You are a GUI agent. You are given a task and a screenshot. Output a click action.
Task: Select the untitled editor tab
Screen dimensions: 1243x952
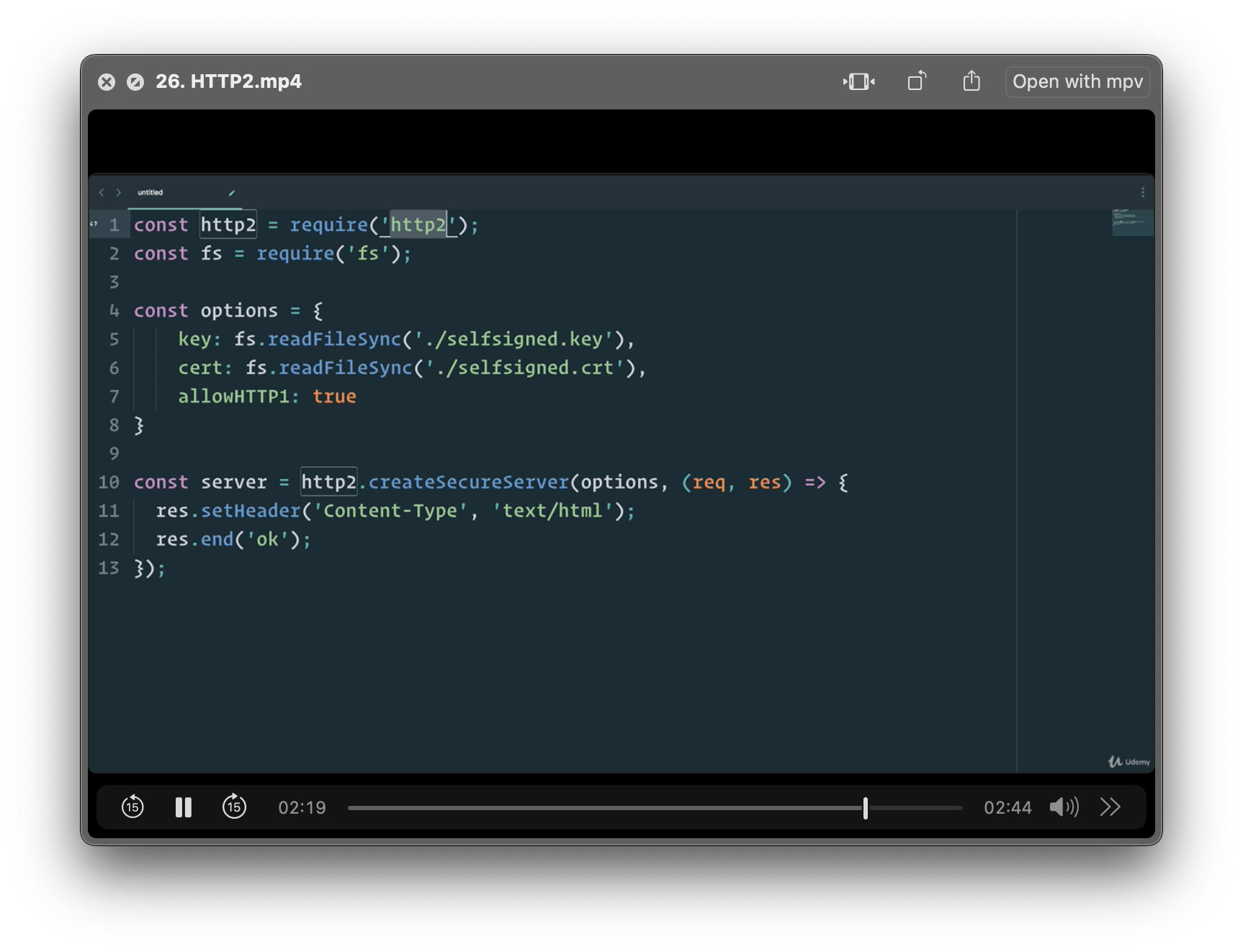151,192
